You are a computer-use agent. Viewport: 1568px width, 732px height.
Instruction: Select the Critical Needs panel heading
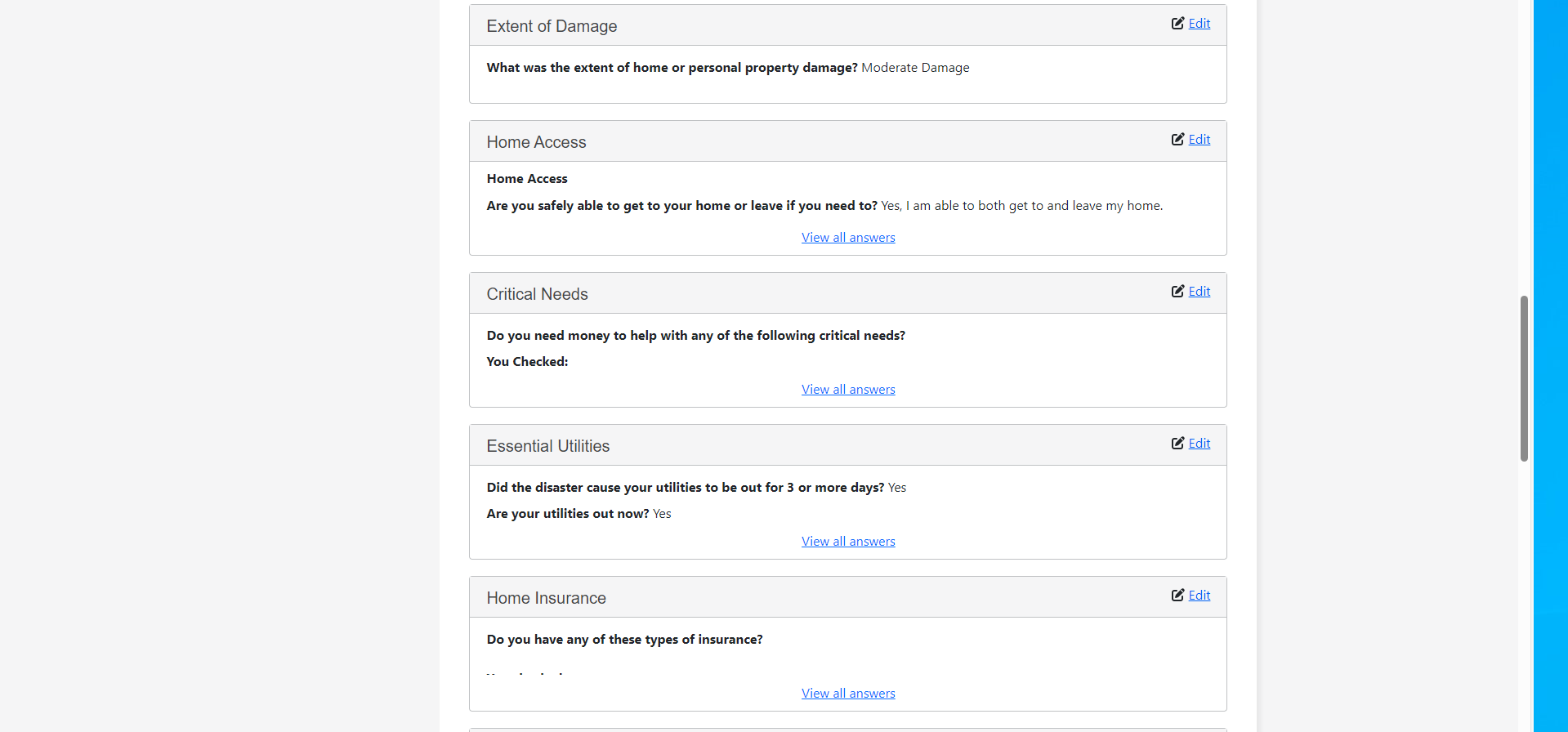click(x=537, y=294)
